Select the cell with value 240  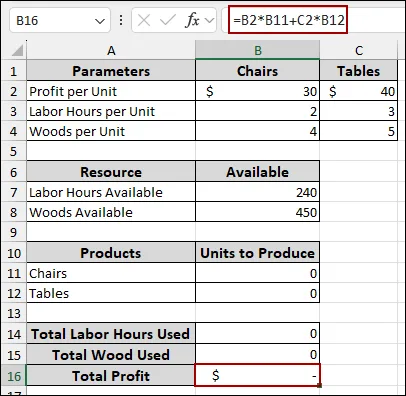tap(257, 192)
